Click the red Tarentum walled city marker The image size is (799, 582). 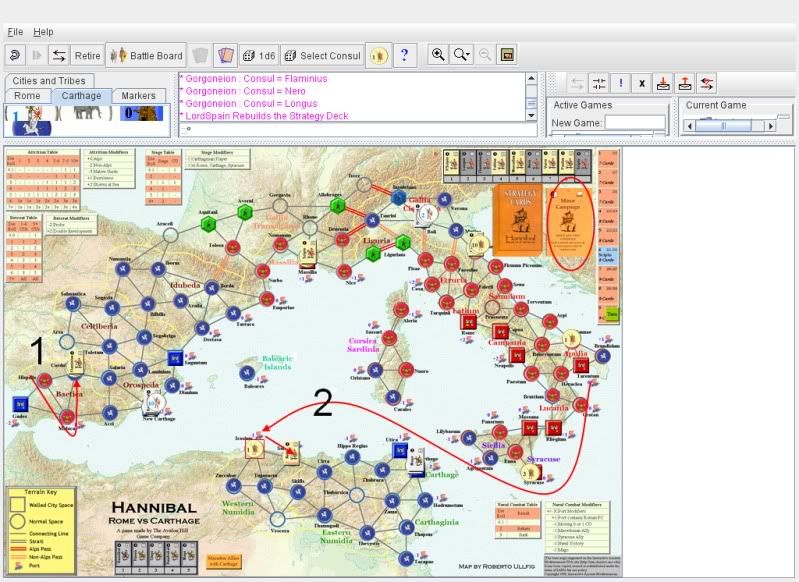581,365
